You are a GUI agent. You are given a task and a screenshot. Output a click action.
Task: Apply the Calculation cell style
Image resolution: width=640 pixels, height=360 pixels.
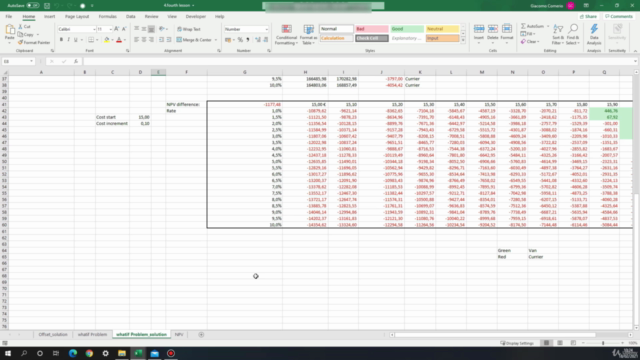(336, 38)
